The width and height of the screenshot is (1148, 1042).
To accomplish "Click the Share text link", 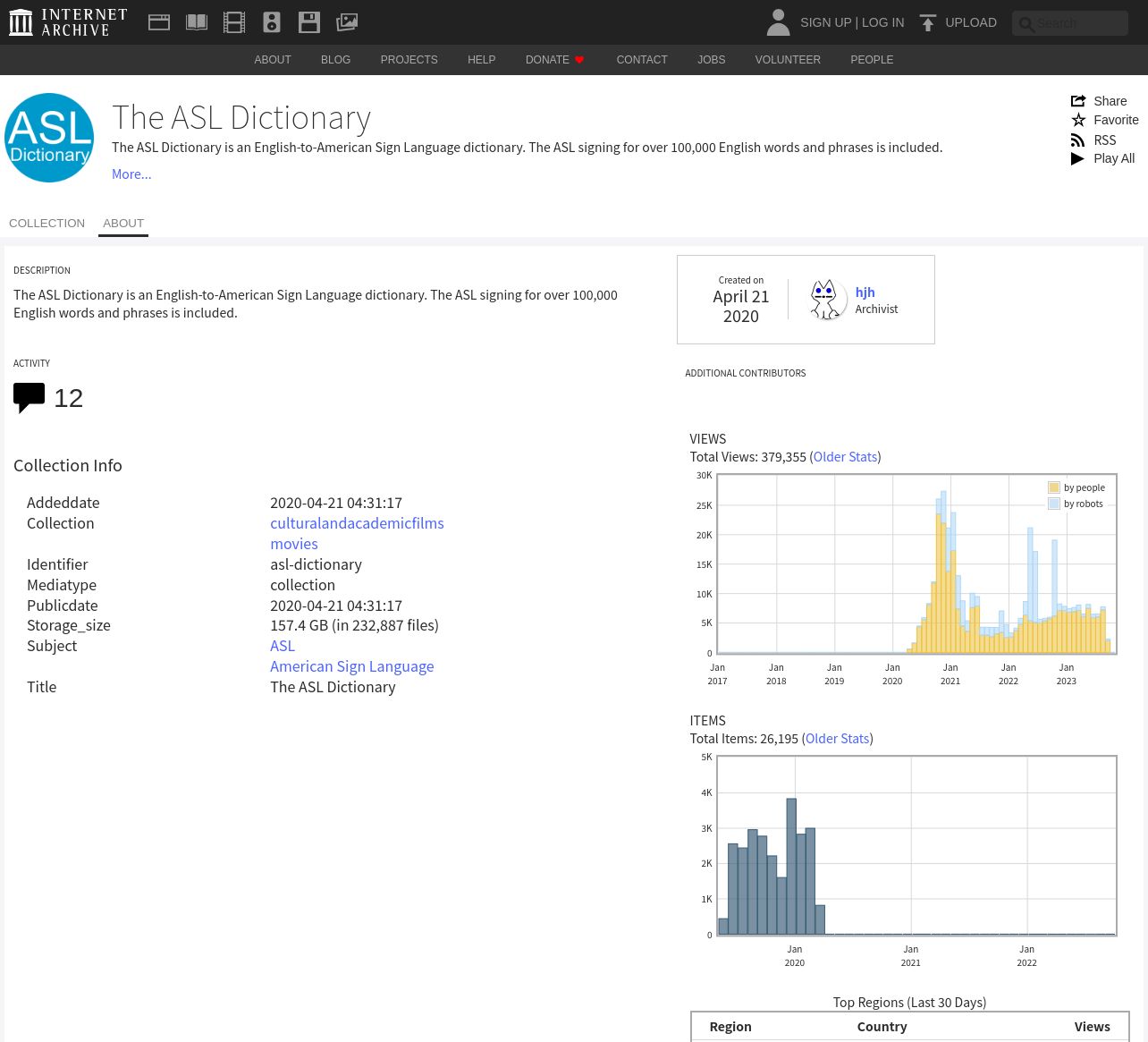I will pyautogui.click(x=1110, y=101).
